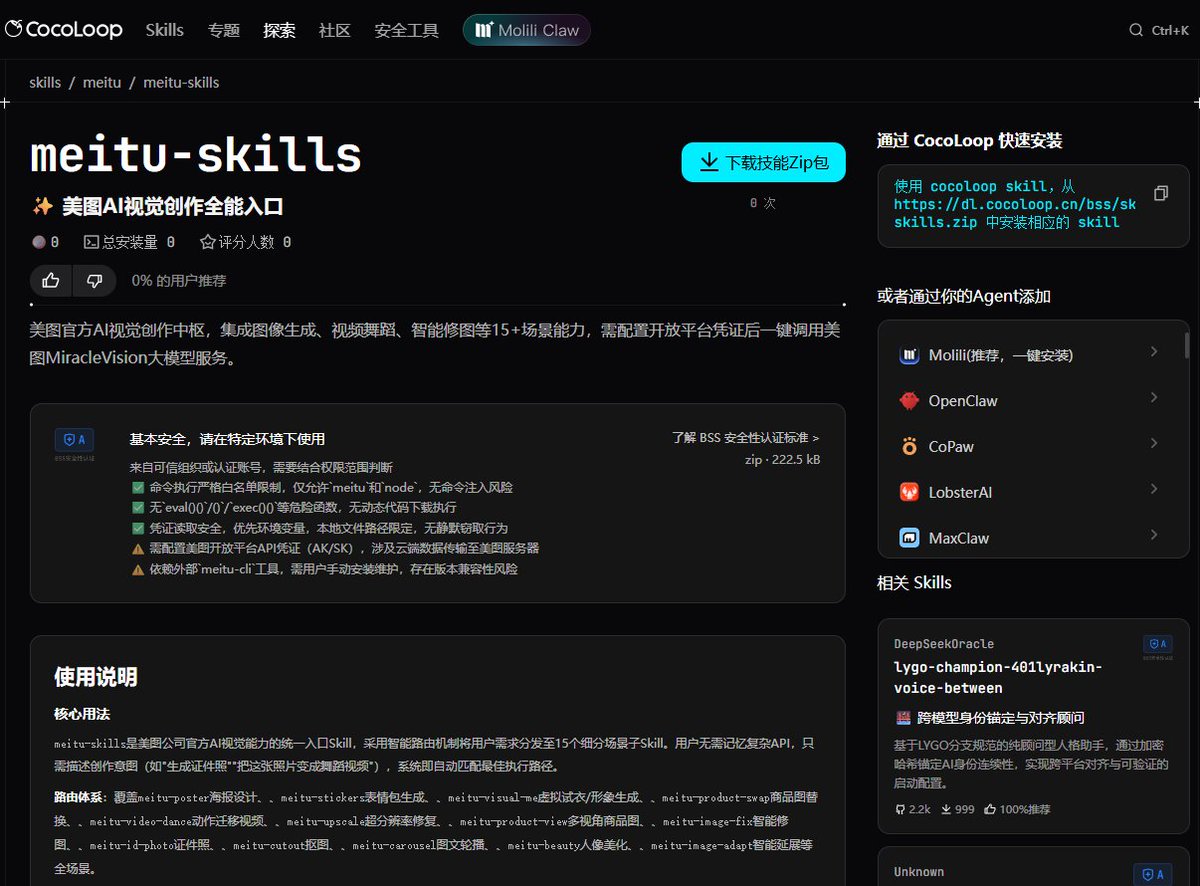
Task: Expand the CoPaw row chevron
Action: (x=1154, y=444)
